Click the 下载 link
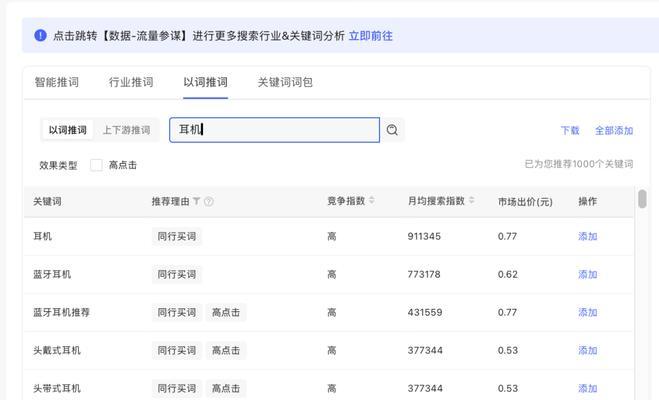 (570, 131)
